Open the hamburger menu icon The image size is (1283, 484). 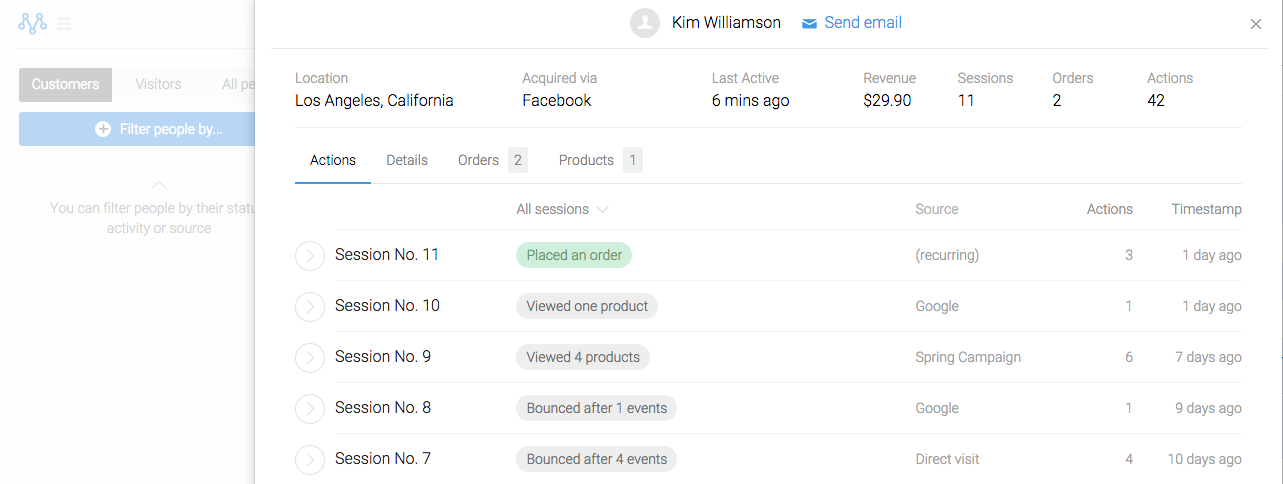click(64, 23)
